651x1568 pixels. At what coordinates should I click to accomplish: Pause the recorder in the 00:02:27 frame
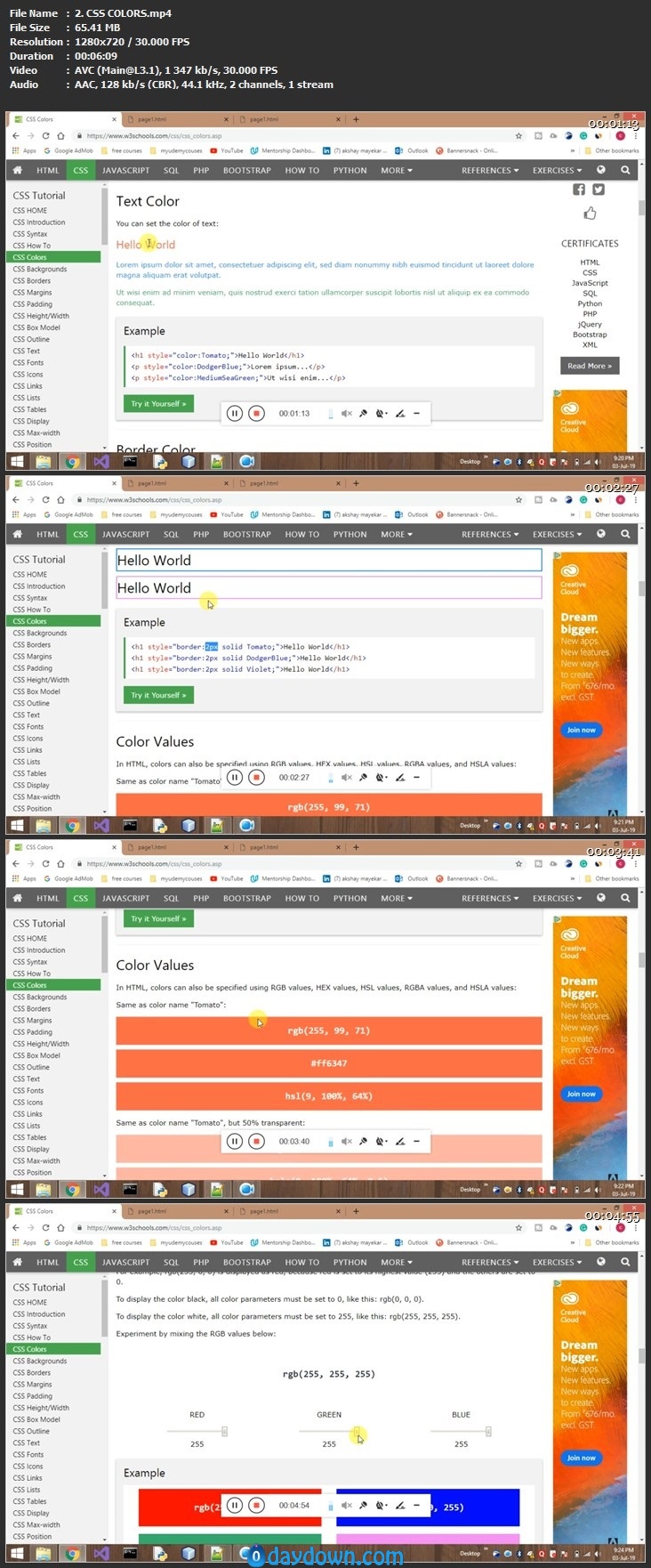pos(234,777)
